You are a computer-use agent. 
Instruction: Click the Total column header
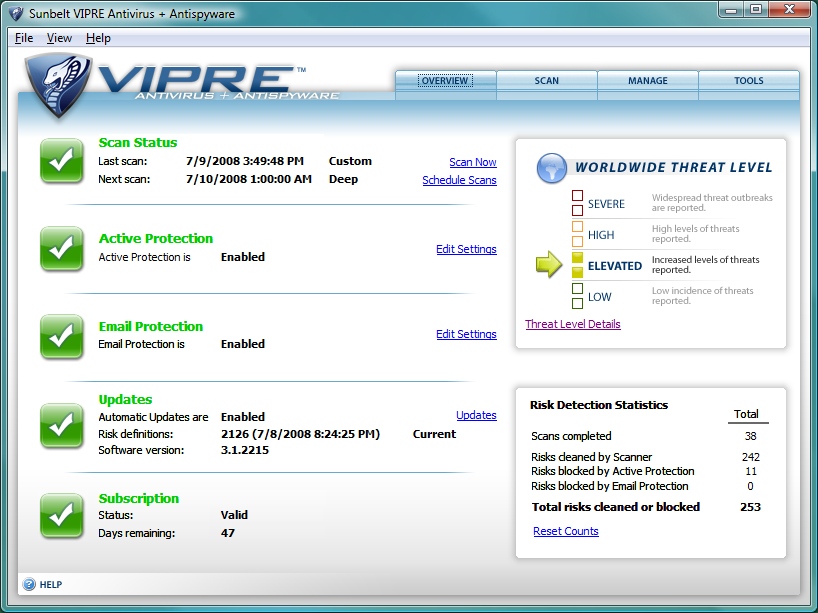point(746,414)
